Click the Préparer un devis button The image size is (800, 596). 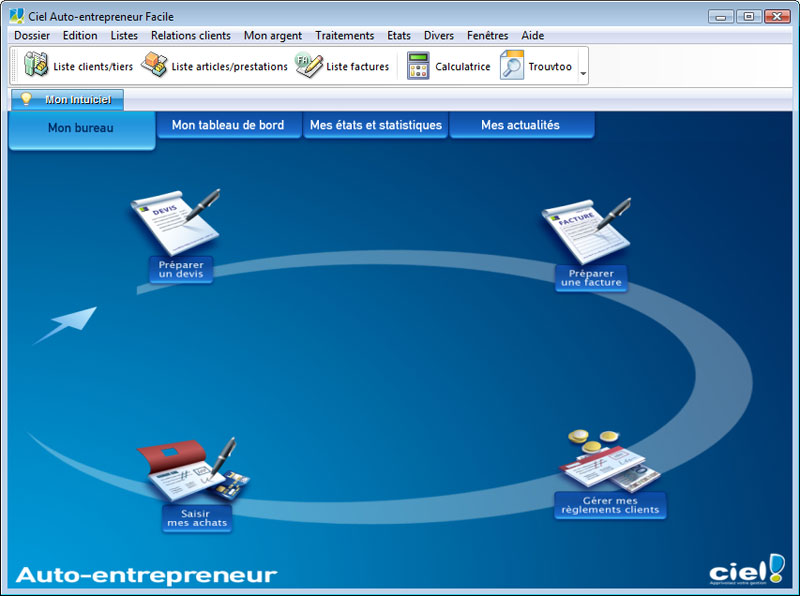coord(181,269)
